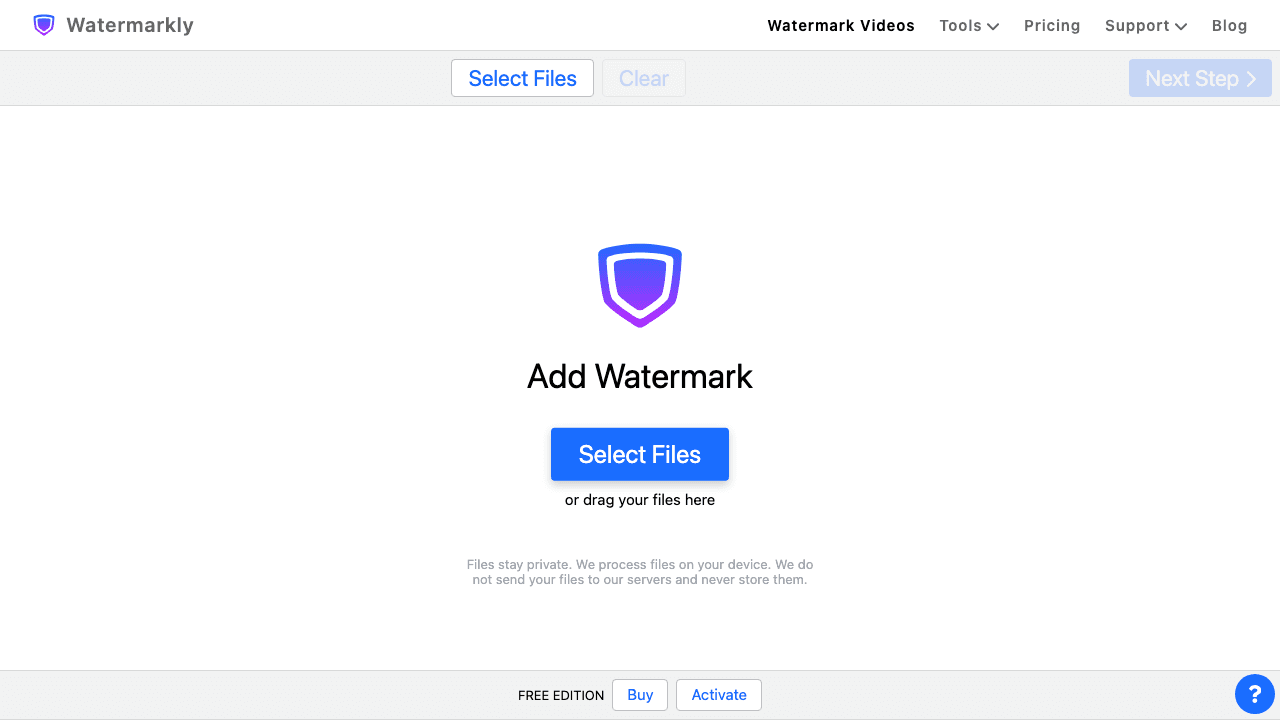Click the blue Select Files button
Screen dimensions: 1280x720
[640, 454]
